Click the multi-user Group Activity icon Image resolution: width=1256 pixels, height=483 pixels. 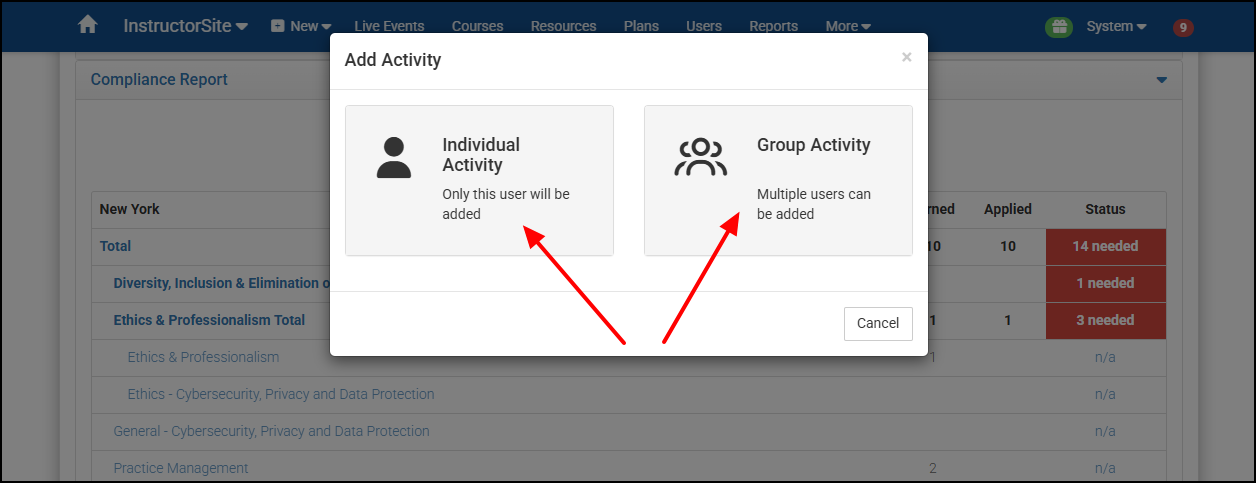click(x=701, y=157)
